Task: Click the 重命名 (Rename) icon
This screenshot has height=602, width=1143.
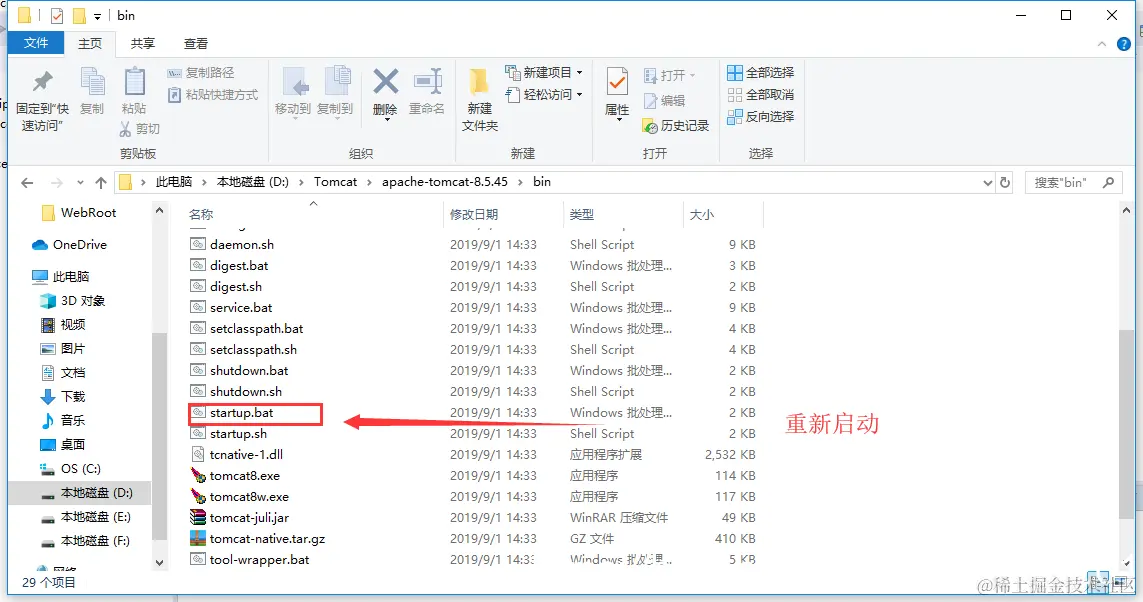Action: click(x=425, y=90)
